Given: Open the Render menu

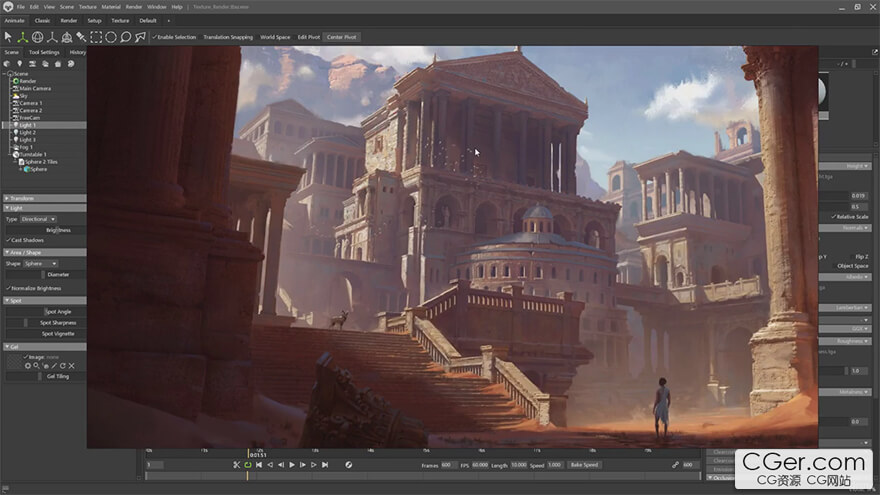Looking at the screenshot, I should click(134, 7).
